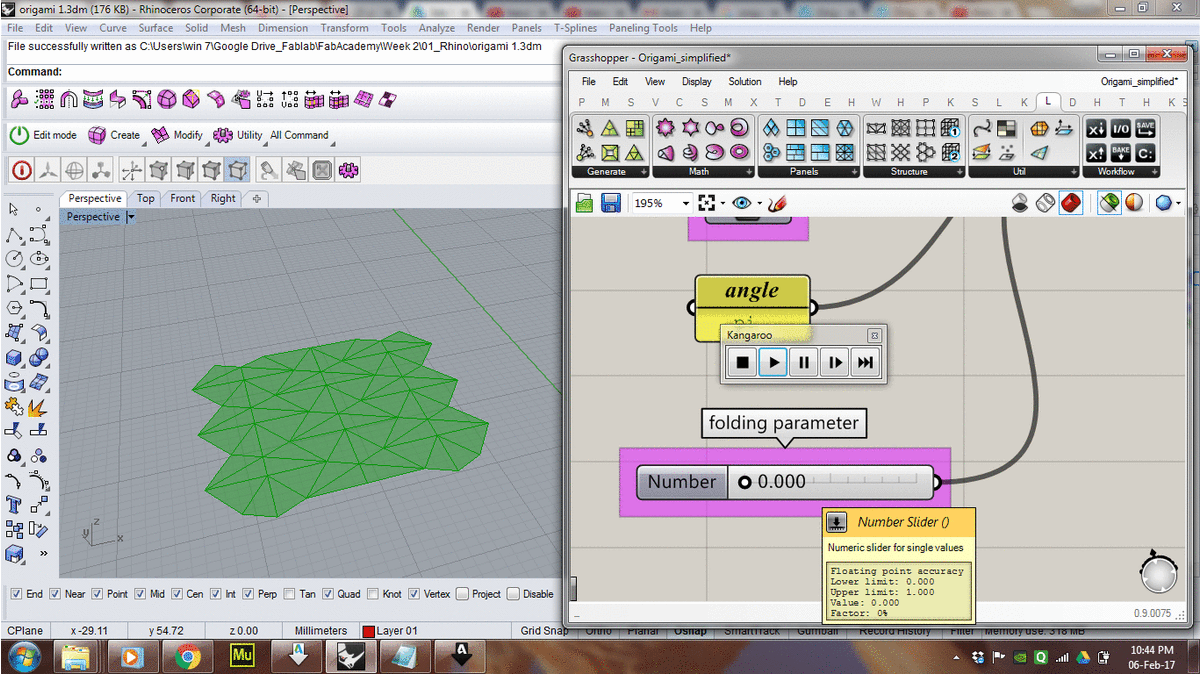Select Rhino rectangle tool
This screenshot has height=674, width=1200.
coord(39,284)
